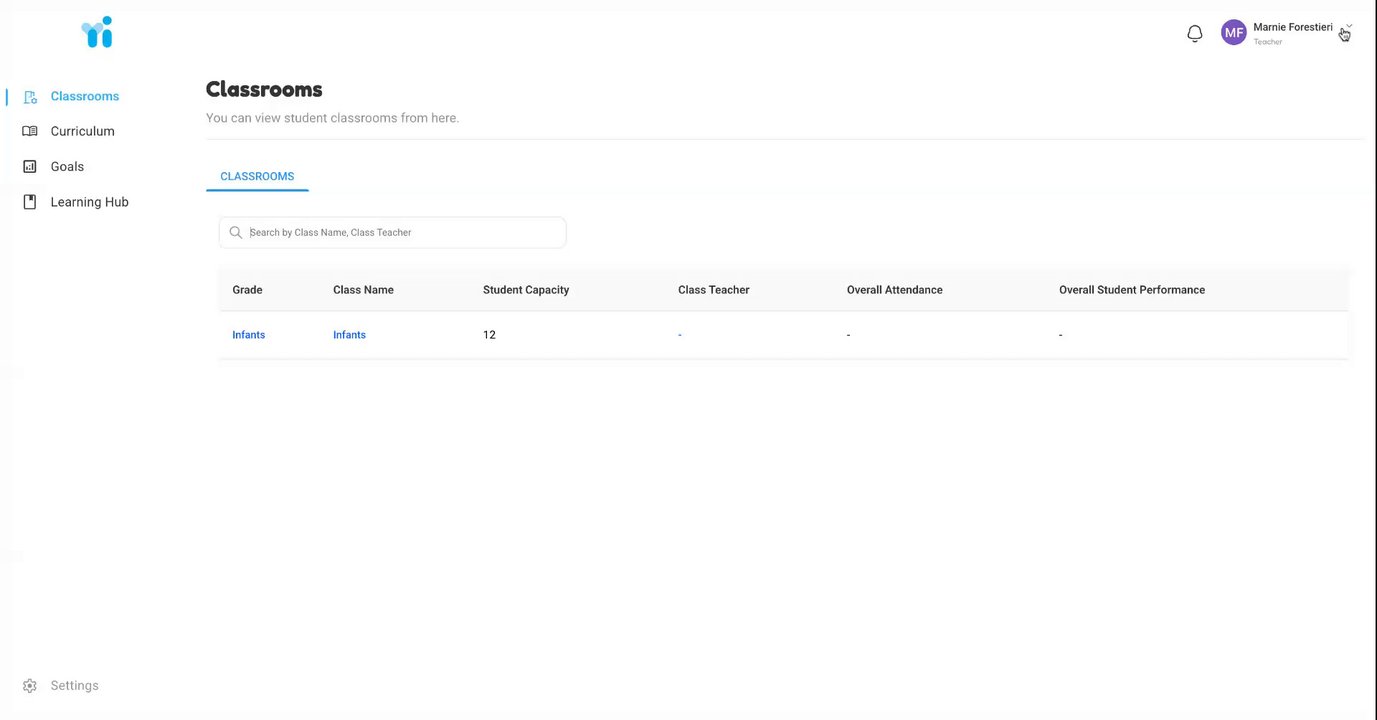
Task: Click the student capacity value 12
Action: click(x=489, y=335)
